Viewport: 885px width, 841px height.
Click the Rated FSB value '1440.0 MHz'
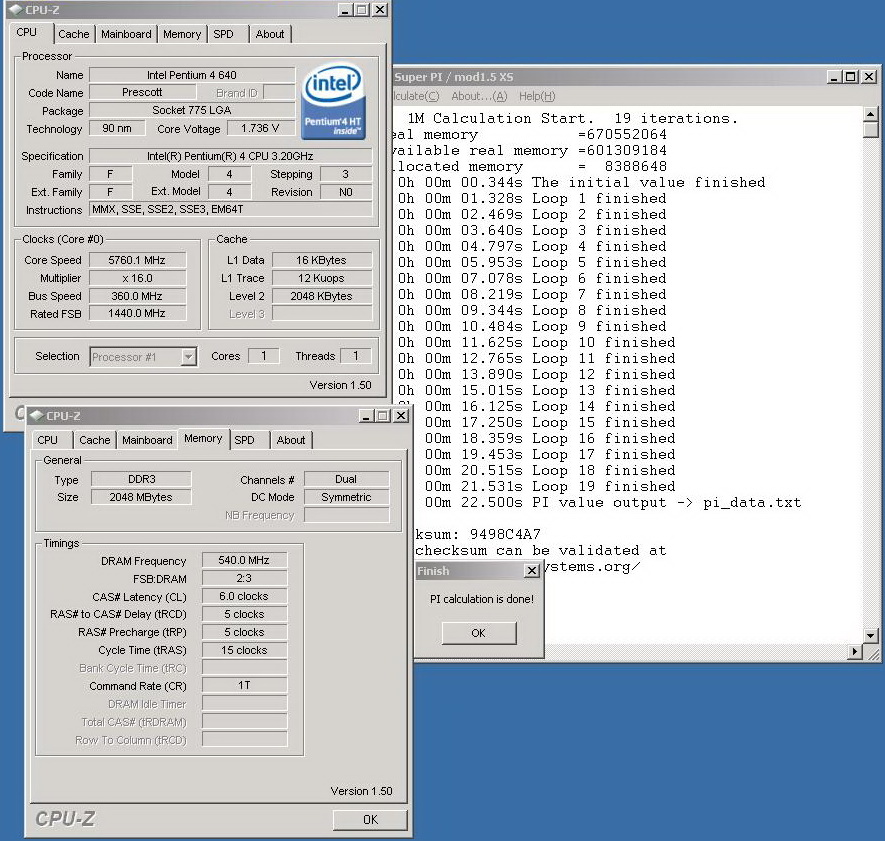point(137,313)
